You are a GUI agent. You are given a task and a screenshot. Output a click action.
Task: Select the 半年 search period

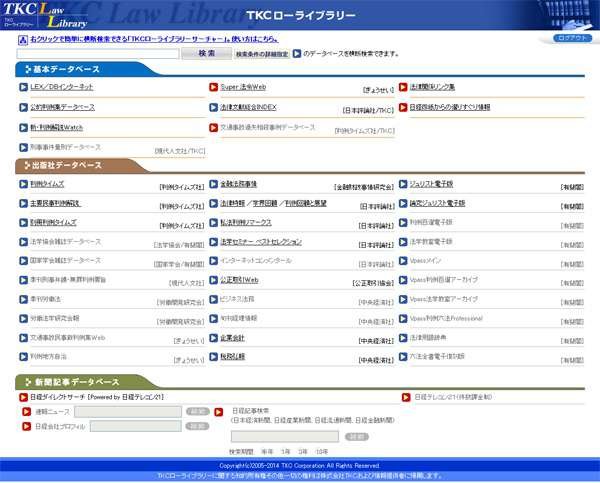(x=267, y=452)
